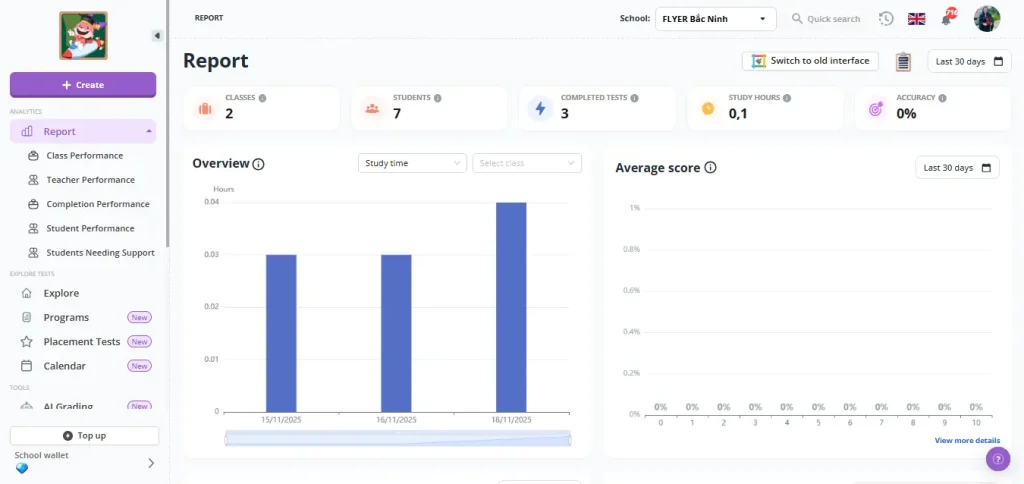The width and height of the screenshot is (1024, 484).
Task: Go to Explore in sidebar
Action: coord(61,293)
